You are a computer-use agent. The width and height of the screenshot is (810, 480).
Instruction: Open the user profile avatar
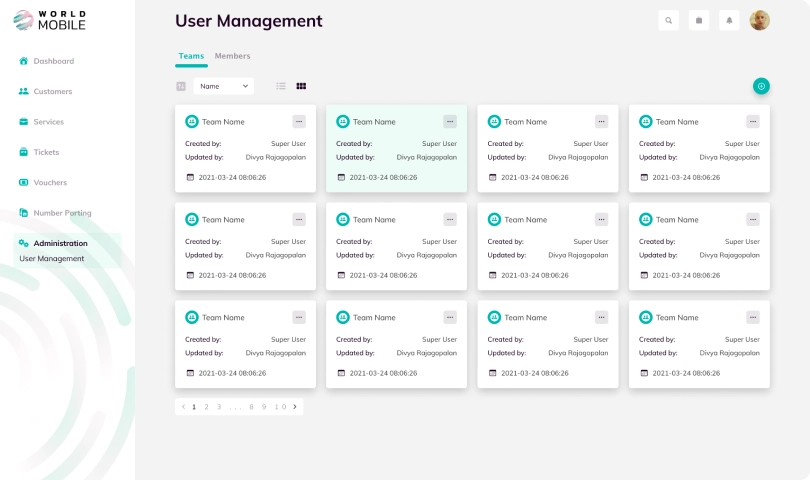(760, 20)
